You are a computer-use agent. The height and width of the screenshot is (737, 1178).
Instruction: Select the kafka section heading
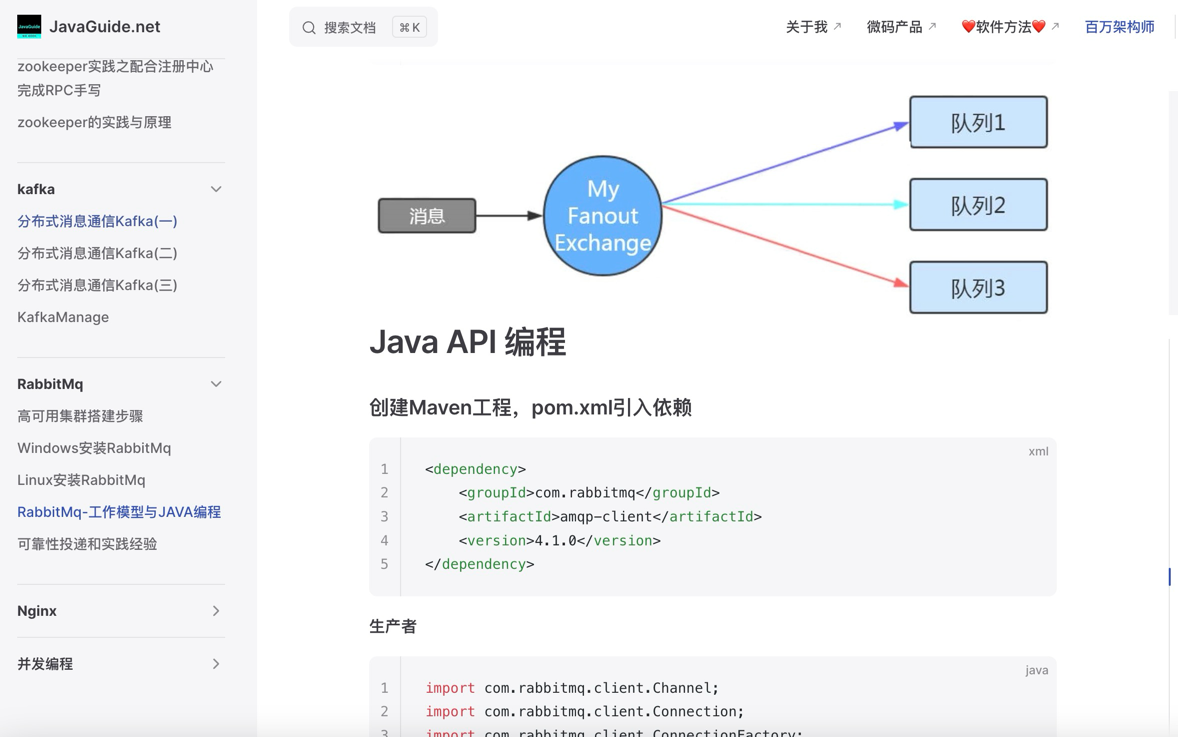[36, 189]
